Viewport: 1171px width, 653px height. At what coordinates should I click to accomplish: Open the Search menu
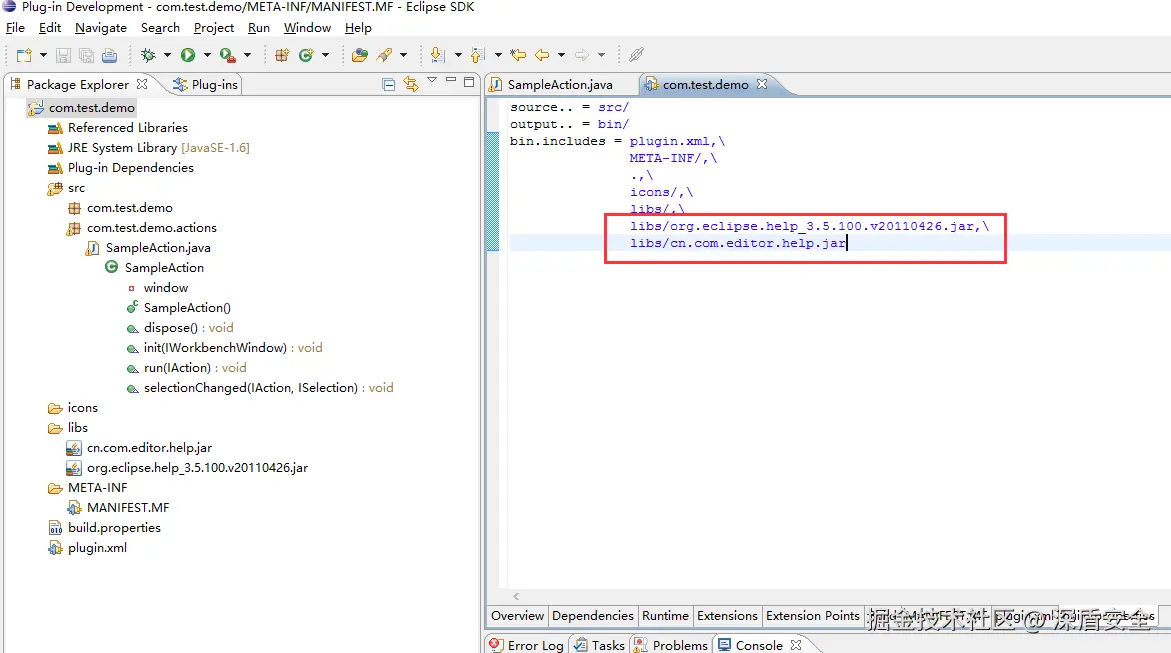coord(161,28)
